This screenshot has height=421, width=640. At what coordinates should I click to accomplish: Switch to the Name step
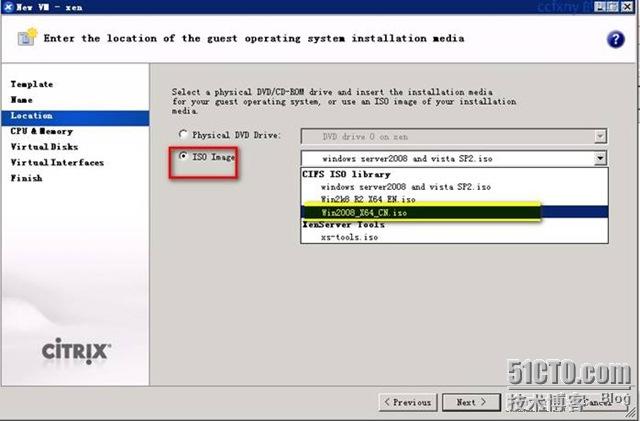(x=21, y=100)
